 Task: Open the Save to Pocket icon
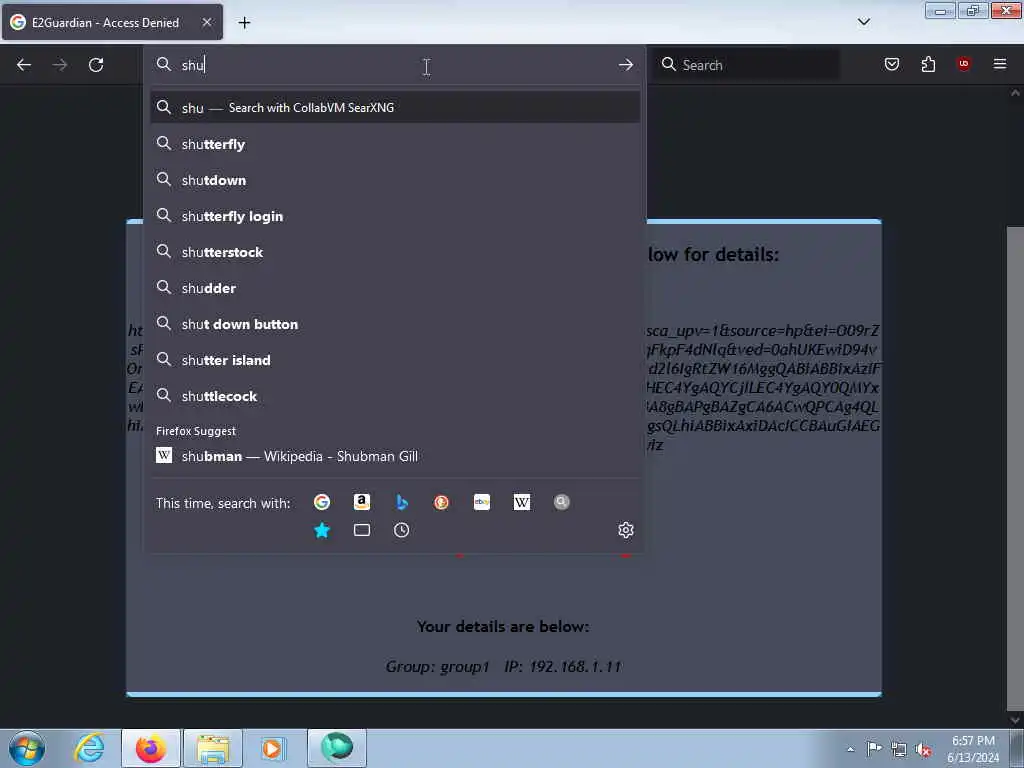click(892, 64)
